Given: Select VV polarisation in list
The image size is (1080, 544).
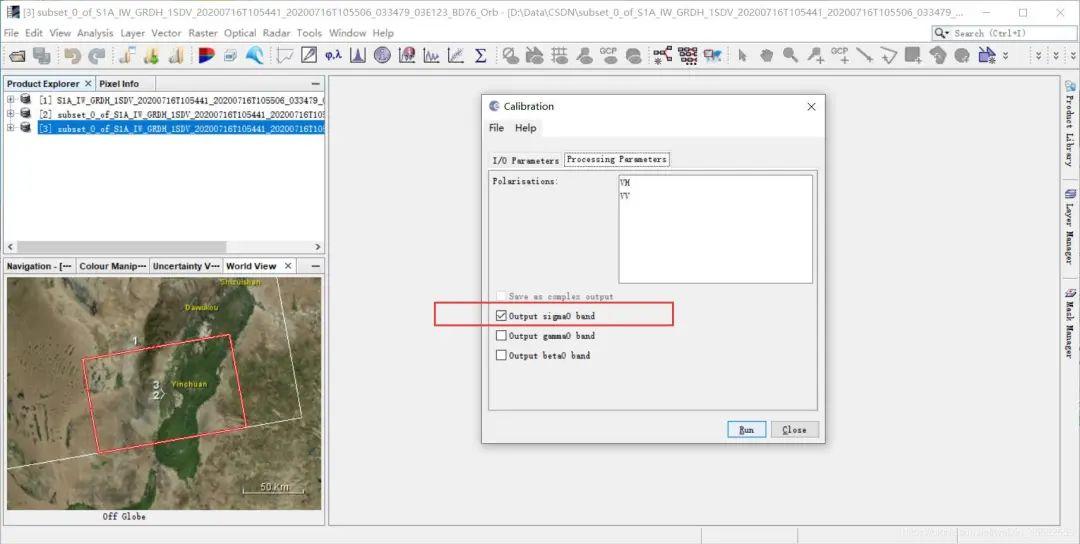Looking at the screenshot, I should (x=625, y=196).
